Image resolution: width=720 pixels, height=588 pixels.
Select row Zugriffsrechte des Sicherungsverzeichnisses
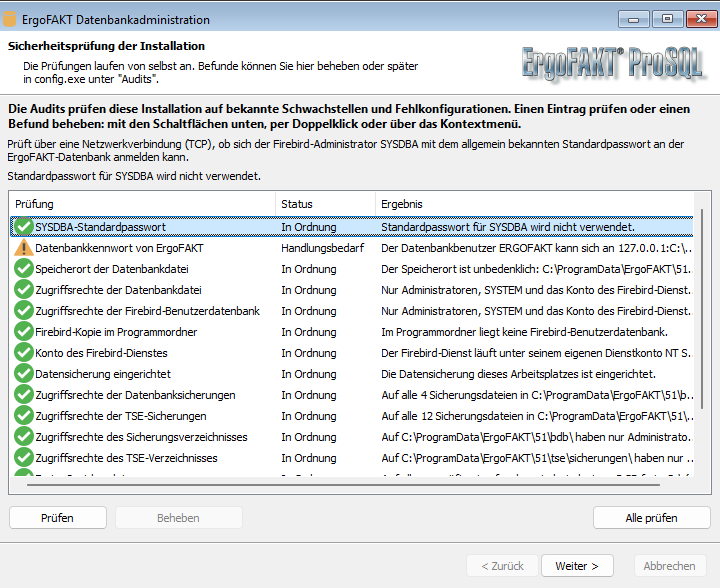(x=352, y=437)
